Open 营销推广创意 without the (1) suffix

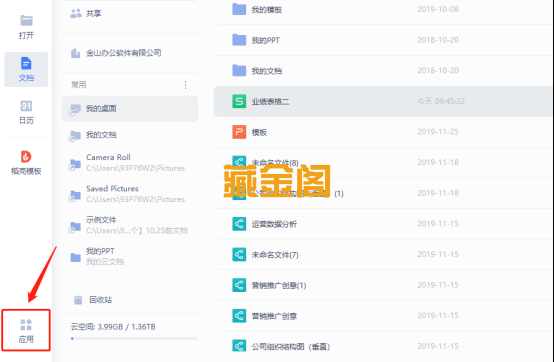(x=384, y=316)
